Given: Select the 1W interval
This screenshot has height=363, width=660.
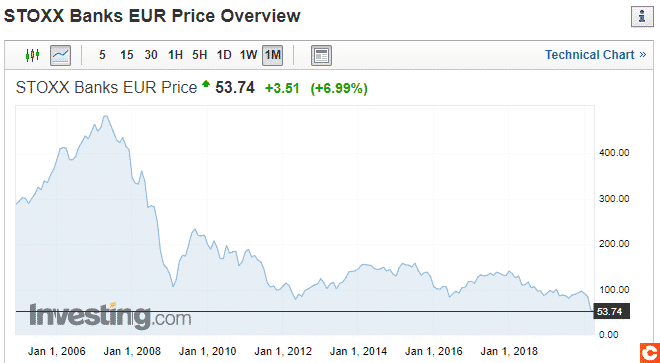Looking at the screenshot, I should click(248, 55).
